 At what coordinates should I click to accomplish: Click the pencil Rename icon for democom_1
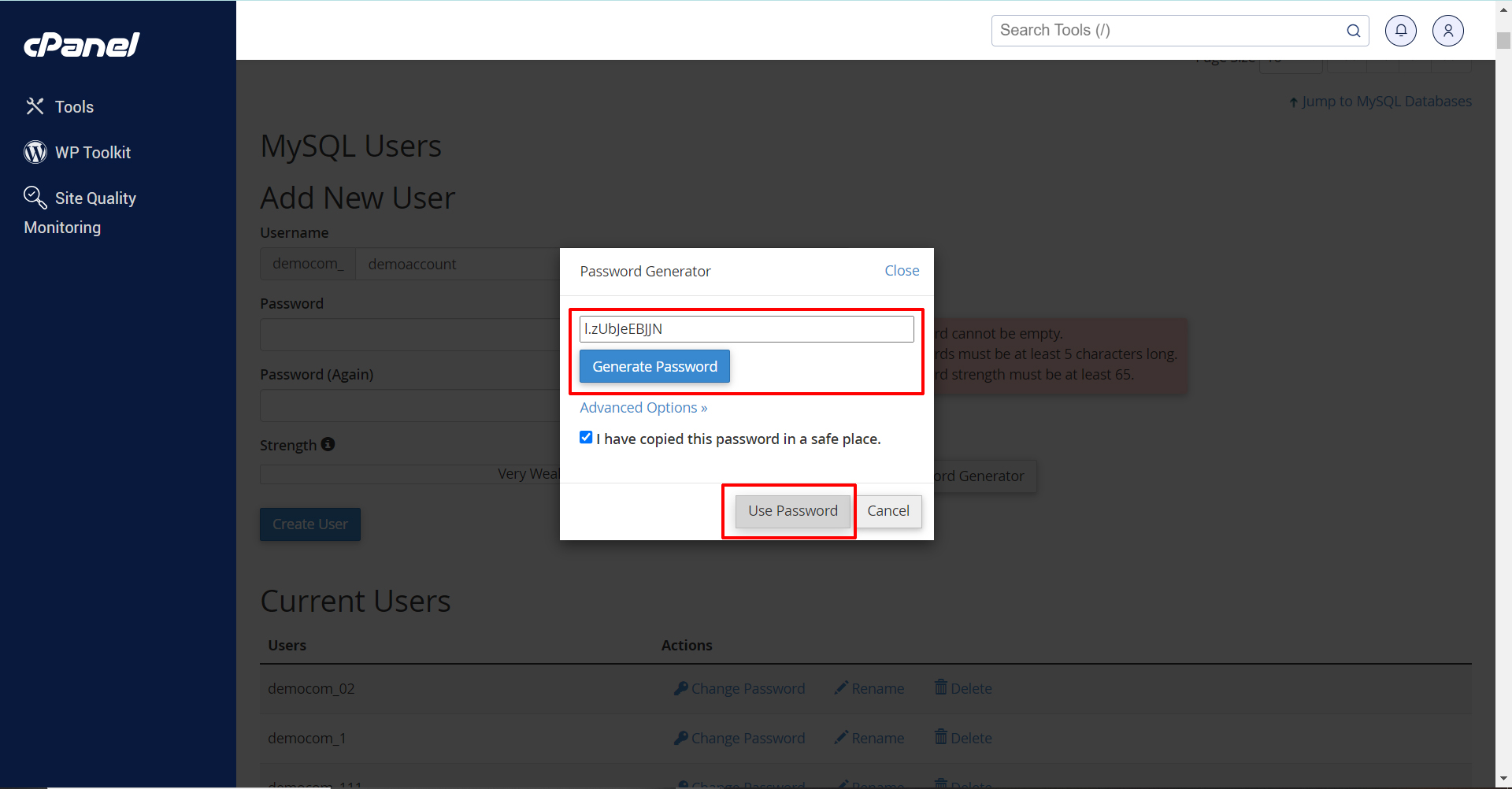coord(841,738)
